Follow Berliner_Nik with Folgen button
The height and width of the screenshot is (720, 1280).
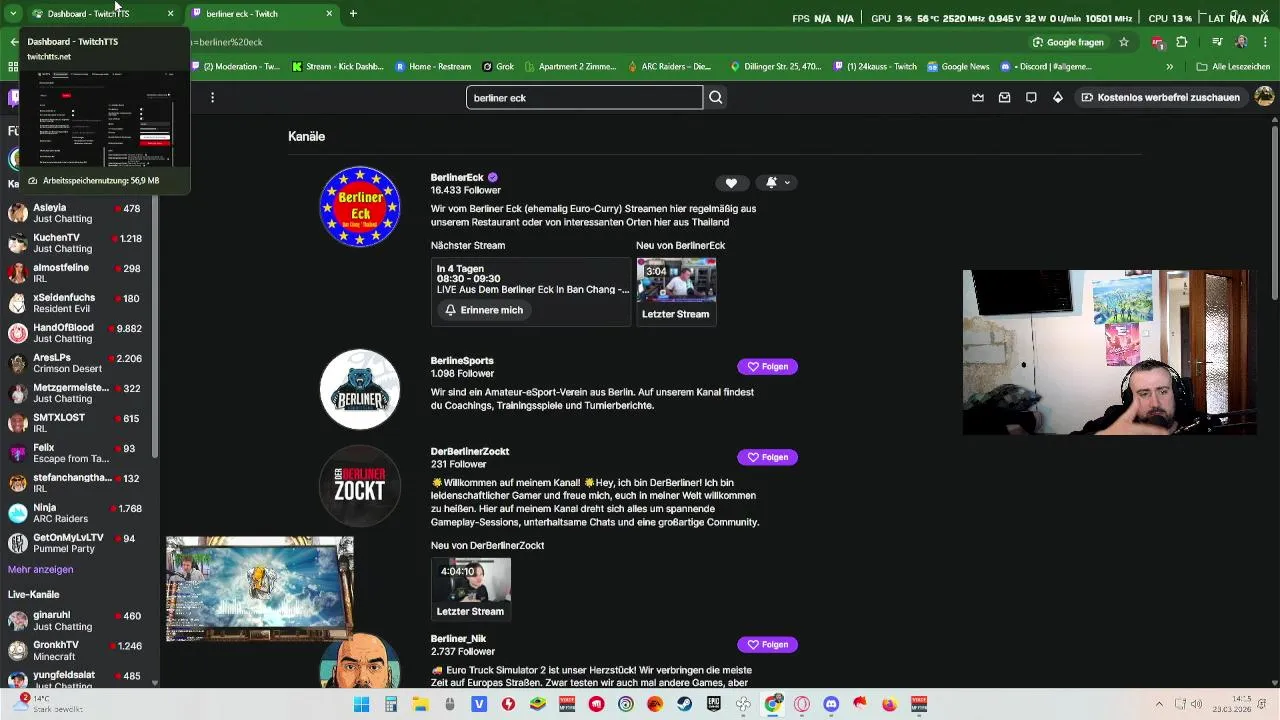767,645
